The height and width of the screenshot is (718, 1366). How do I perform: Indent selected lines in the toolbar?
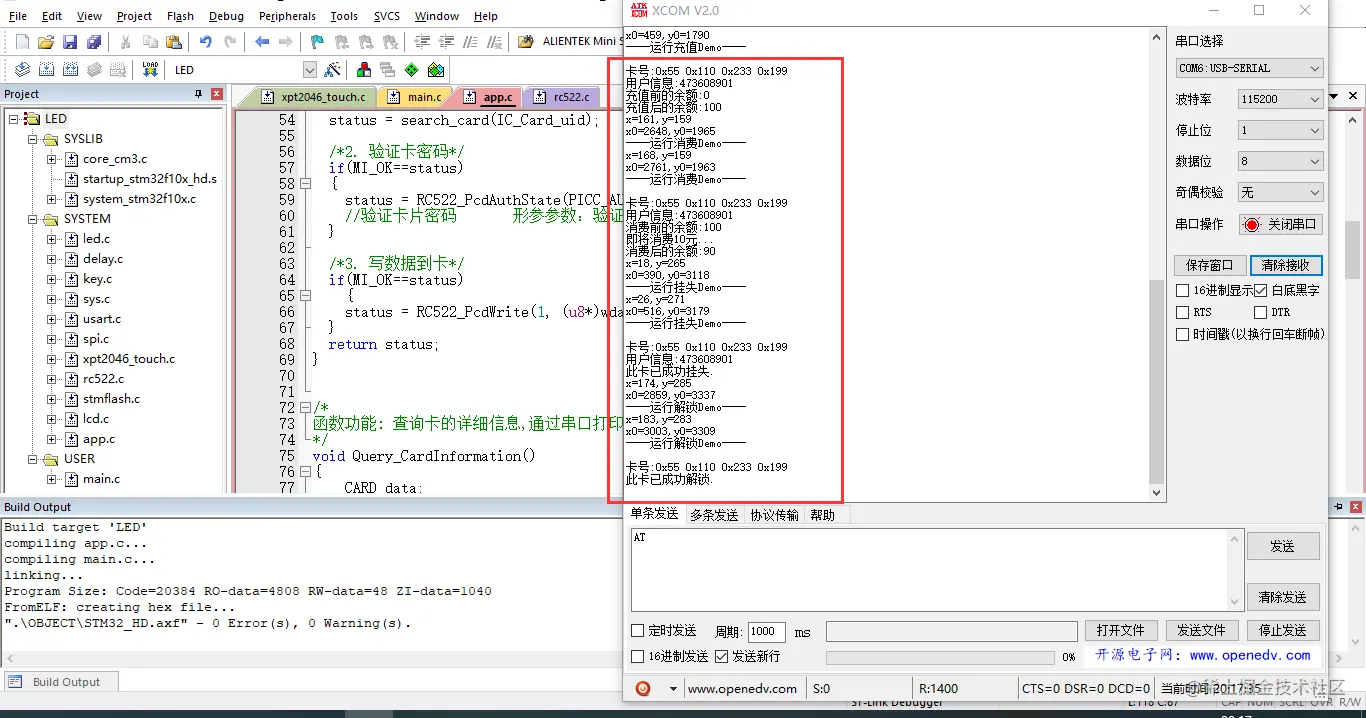422,42
